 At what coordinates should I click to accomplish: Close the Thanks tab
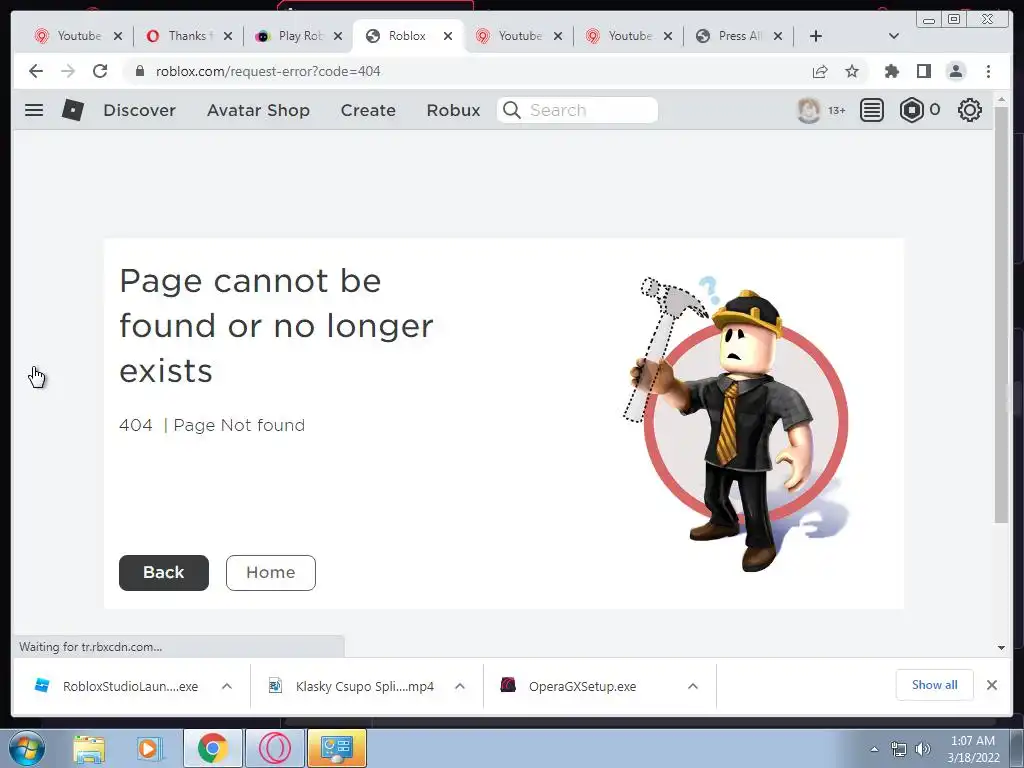point(228,37)
